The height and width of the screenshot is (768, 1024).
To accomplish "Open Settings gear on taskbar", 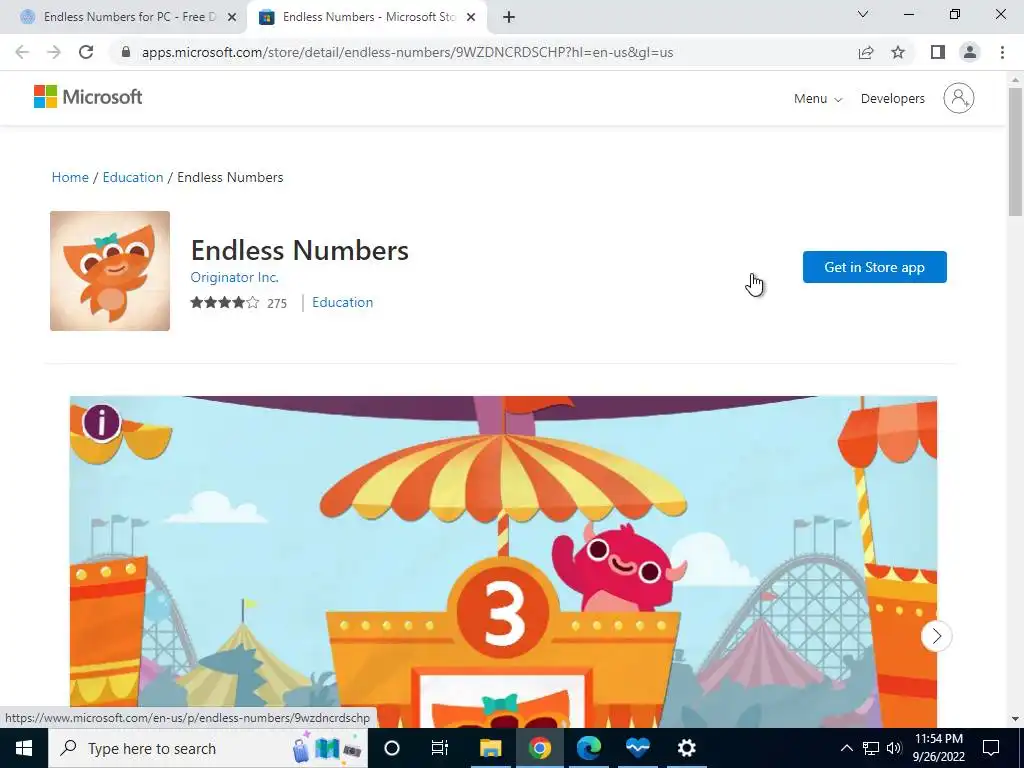I will pyautogui.click(x=686, y=748).
